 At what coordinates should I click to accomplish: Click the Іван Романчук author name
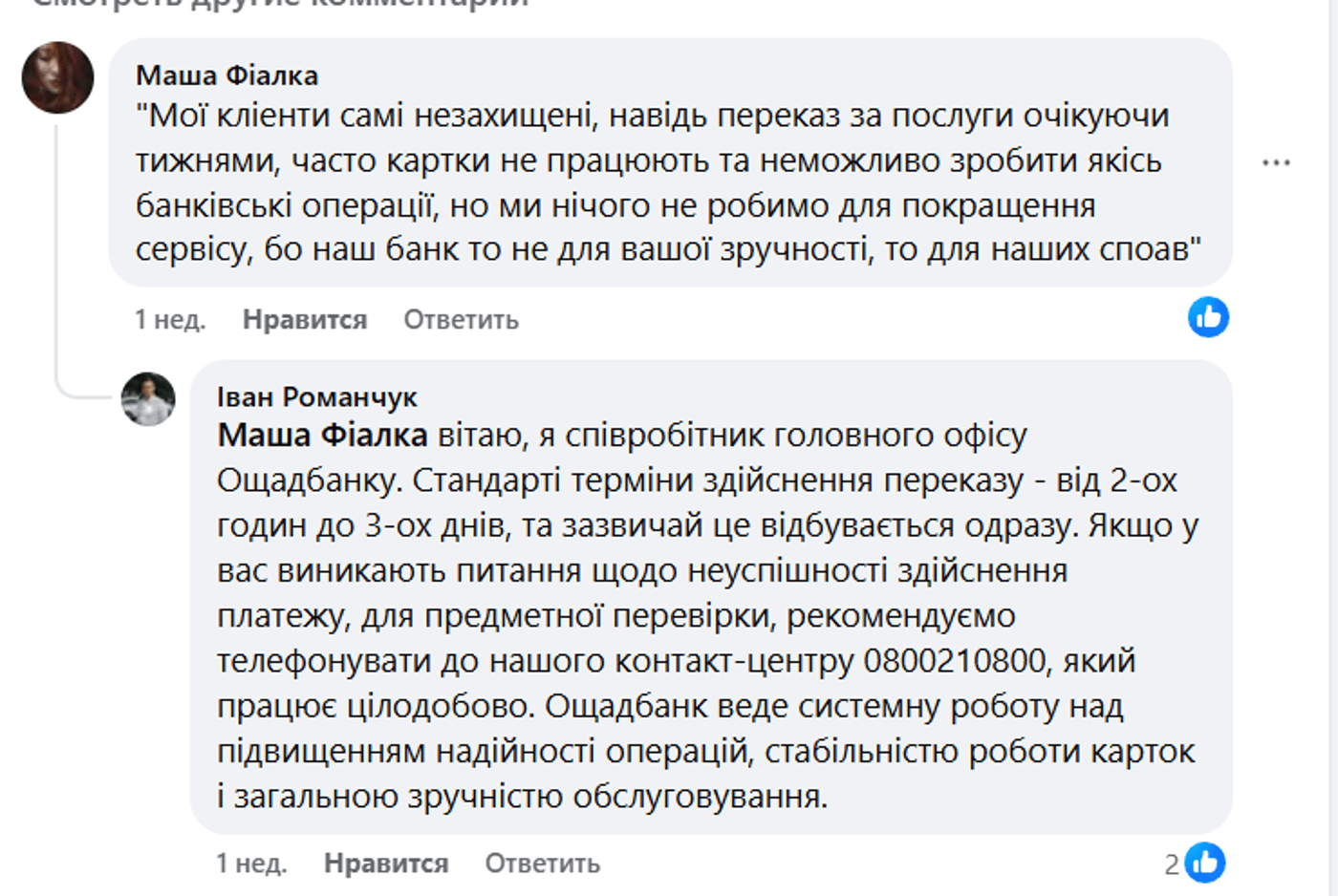click(316, 396)
